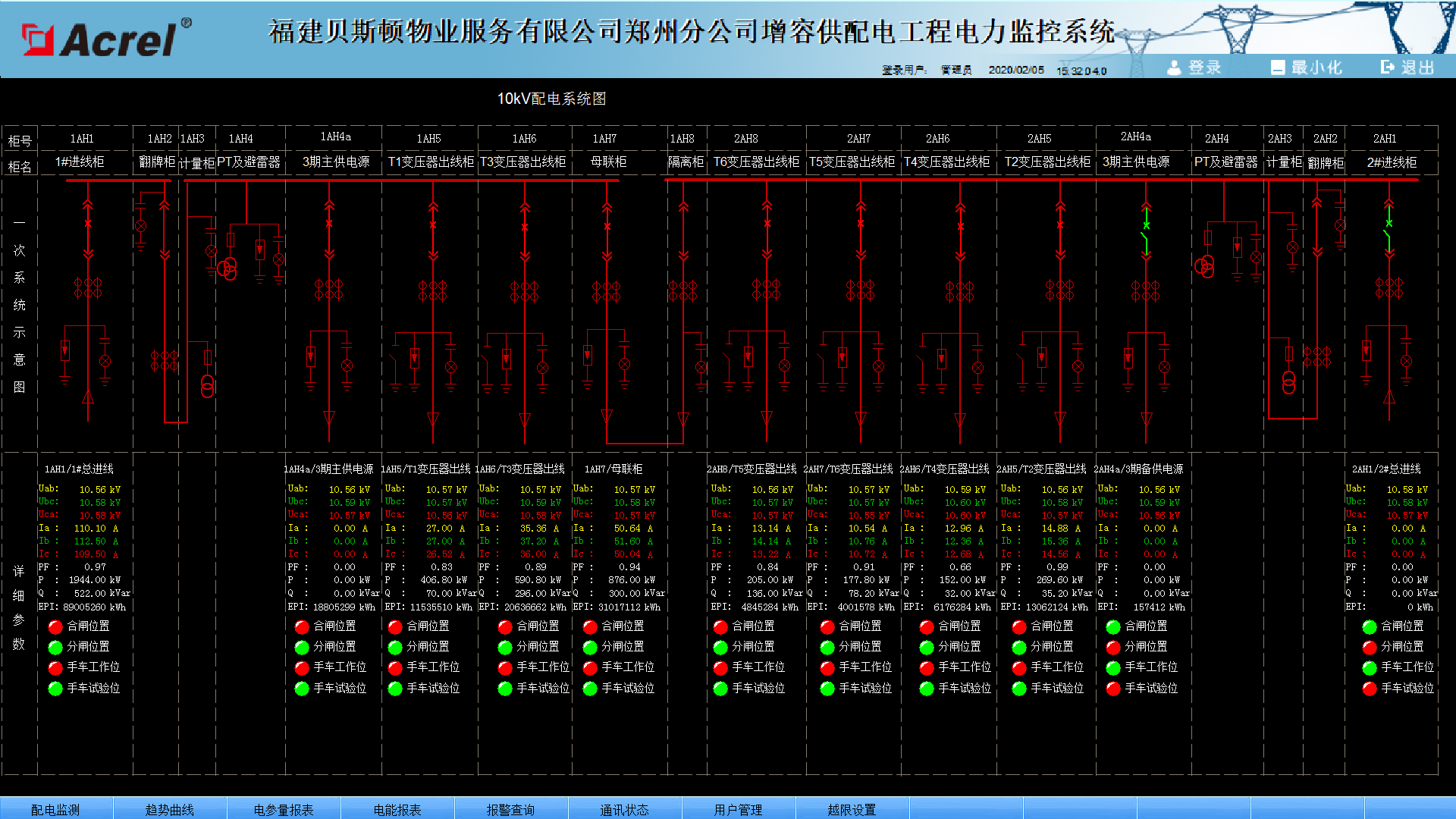Open 报警查询 alarm query
The image size is (1456, 819).
510,809
